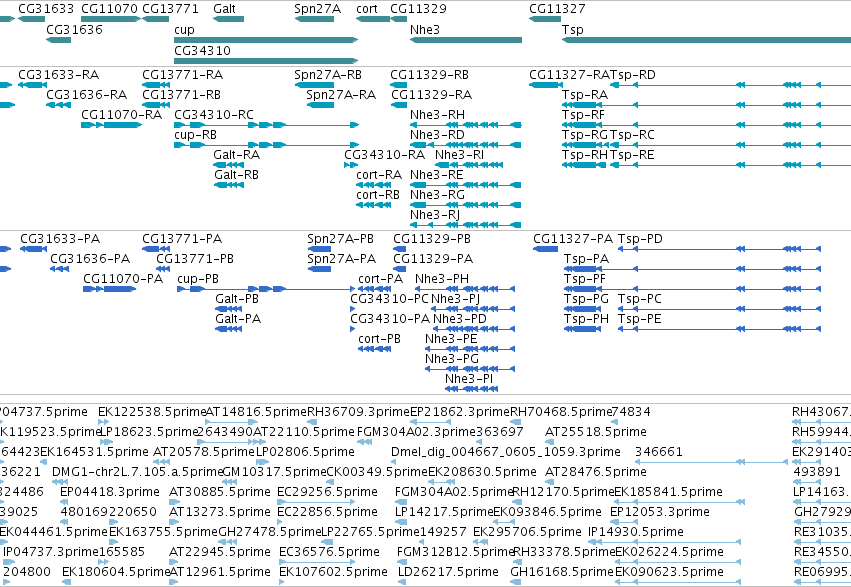Click EST label RH36709.3prime

point(358,412)
